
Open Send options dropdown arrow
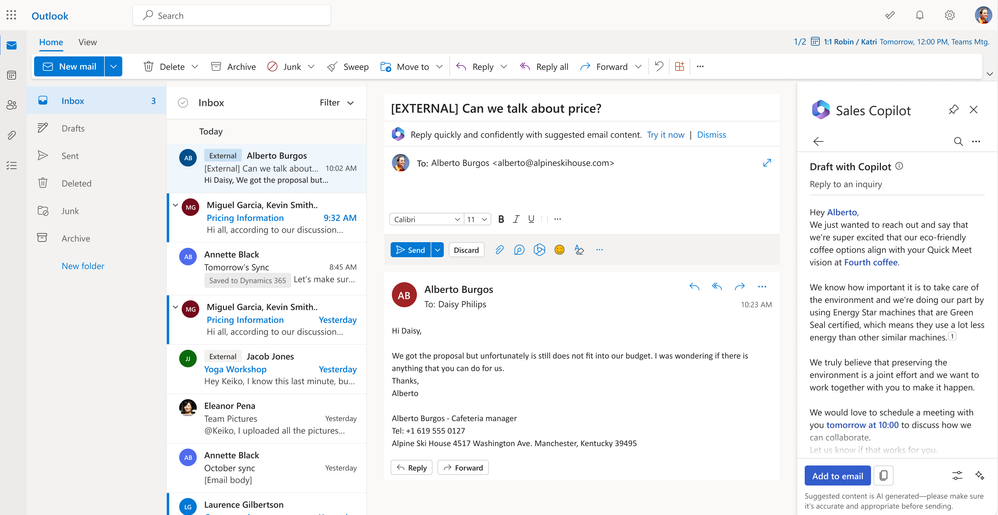437,250
